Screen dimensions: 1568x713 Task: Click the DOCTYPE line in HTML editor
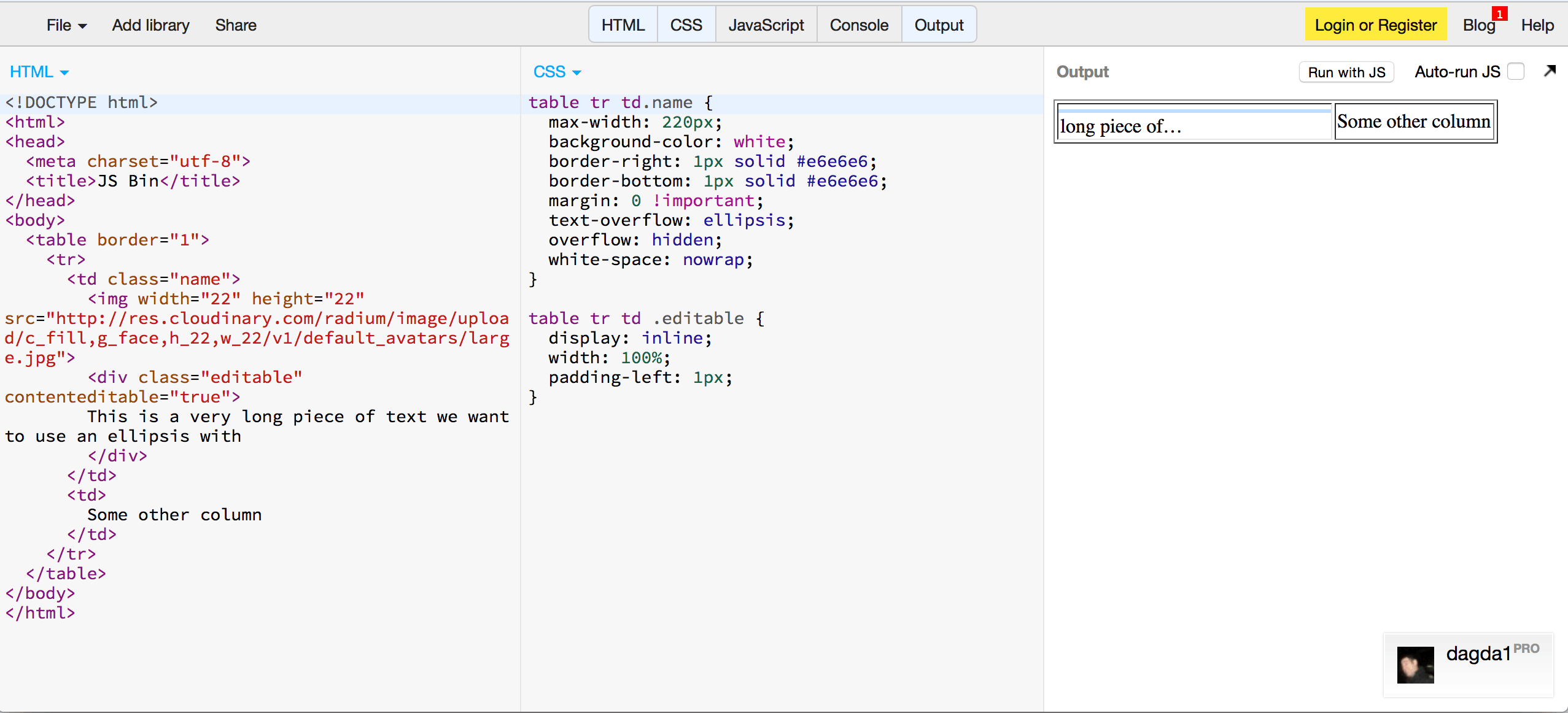point(82,102)
